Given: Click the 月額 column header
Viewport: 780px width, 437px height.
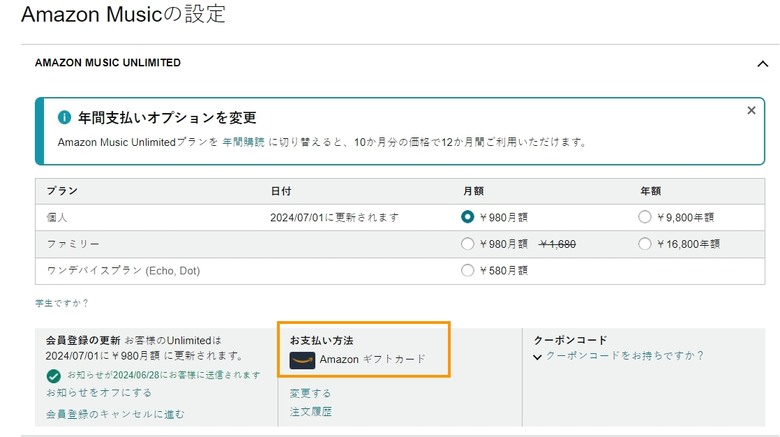Looking at the screenshot, I should 473,191.
